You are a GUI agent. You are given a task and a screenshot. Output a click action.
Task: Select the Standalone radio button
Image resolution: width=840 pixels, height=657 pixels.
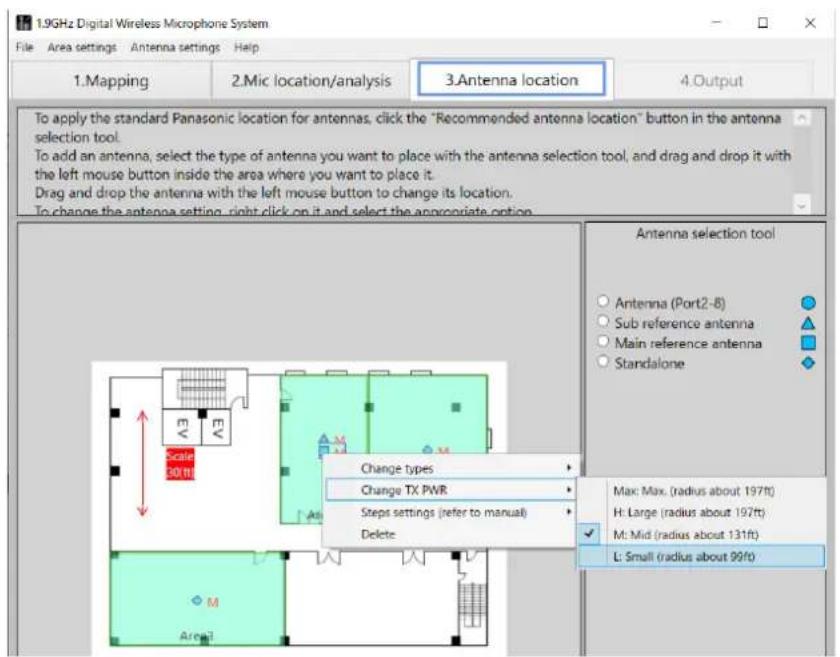pyautogui.click(x=603, y=362)
